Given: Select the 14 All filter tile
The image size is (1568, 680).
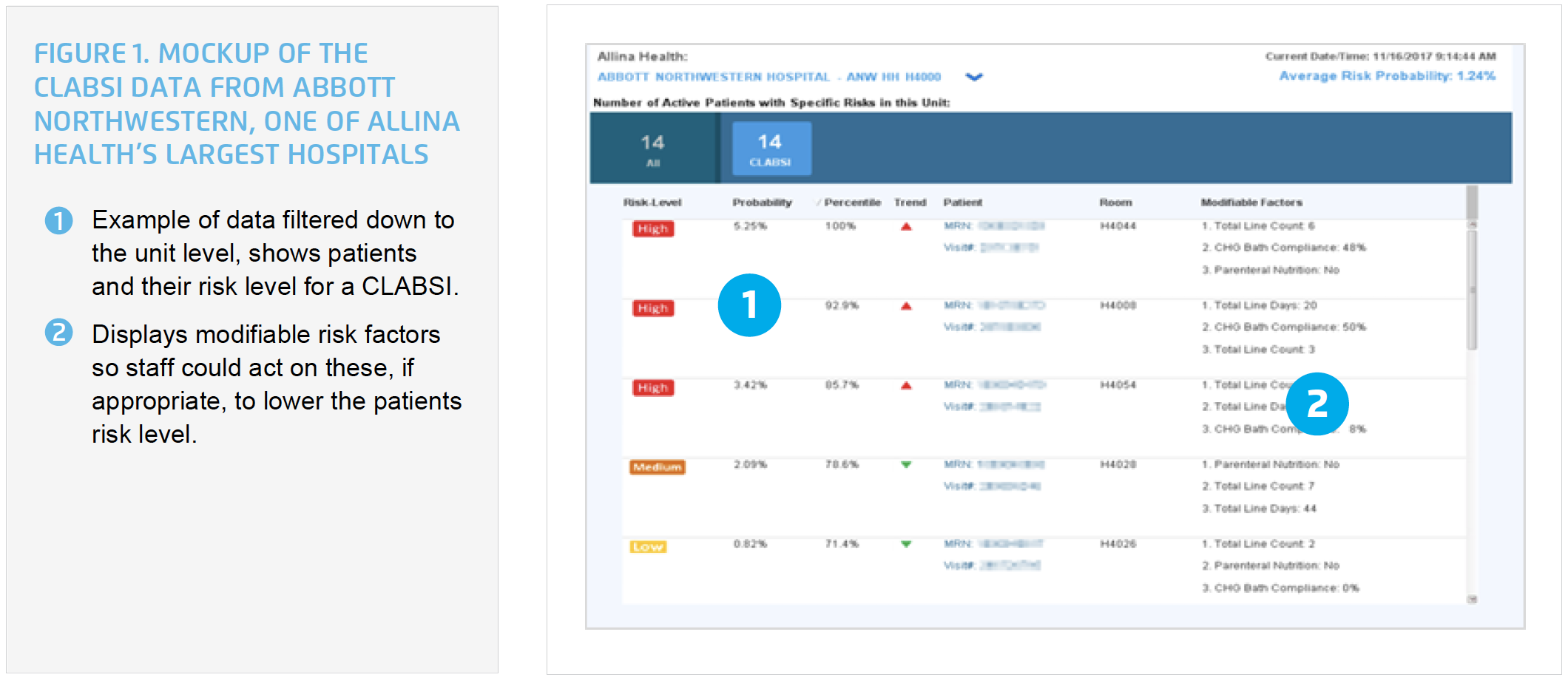Looking at the screenshot, I should [654, 149].
